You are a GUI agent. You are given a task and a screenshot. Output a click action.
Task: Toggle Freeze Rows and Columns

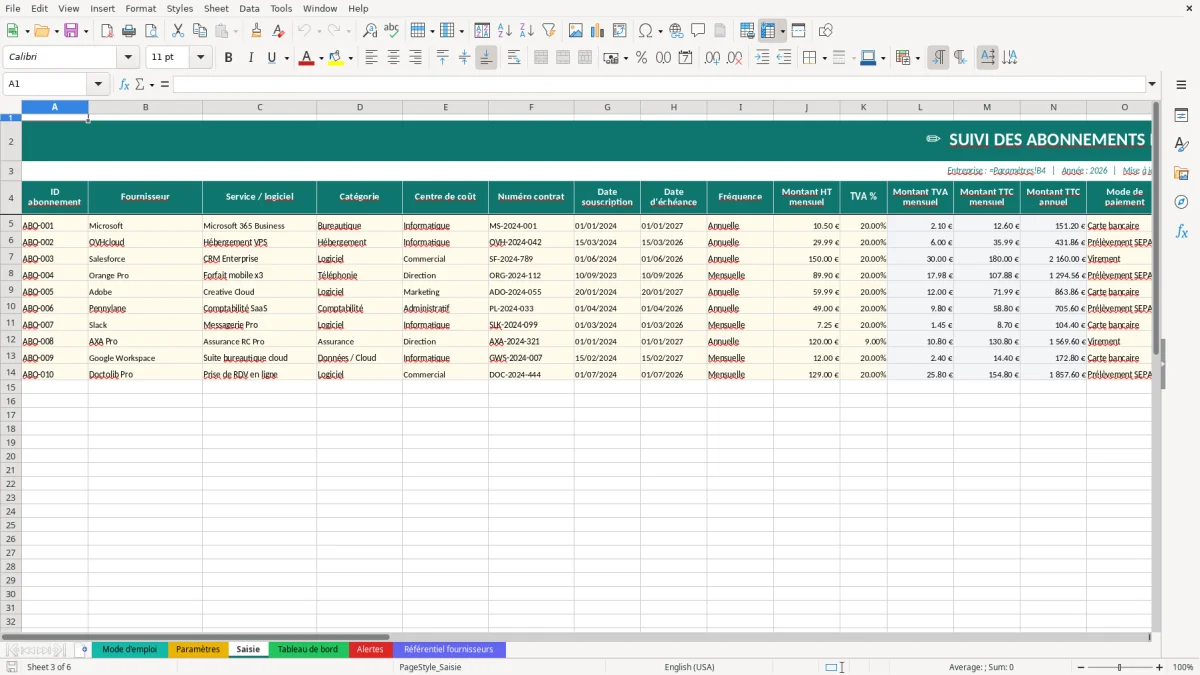click(767, 31)
